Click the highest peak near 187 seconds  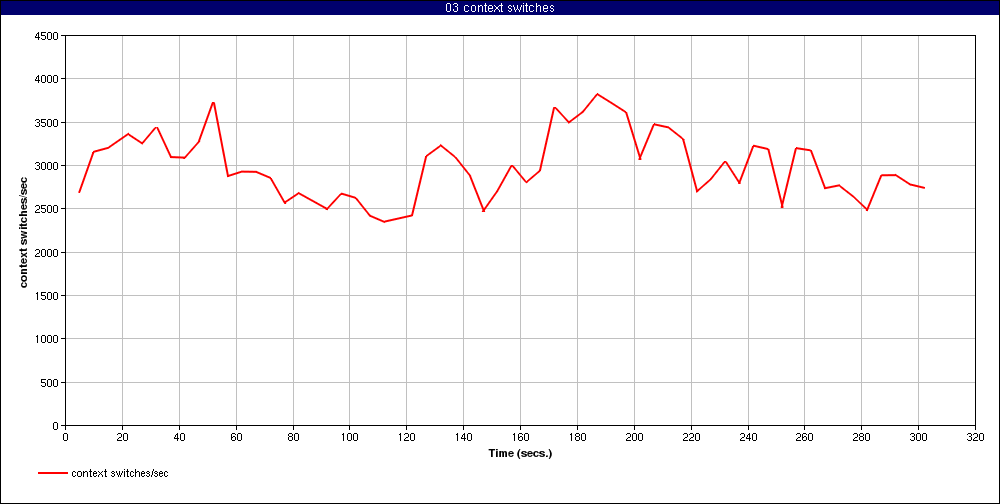coord(597,94)
